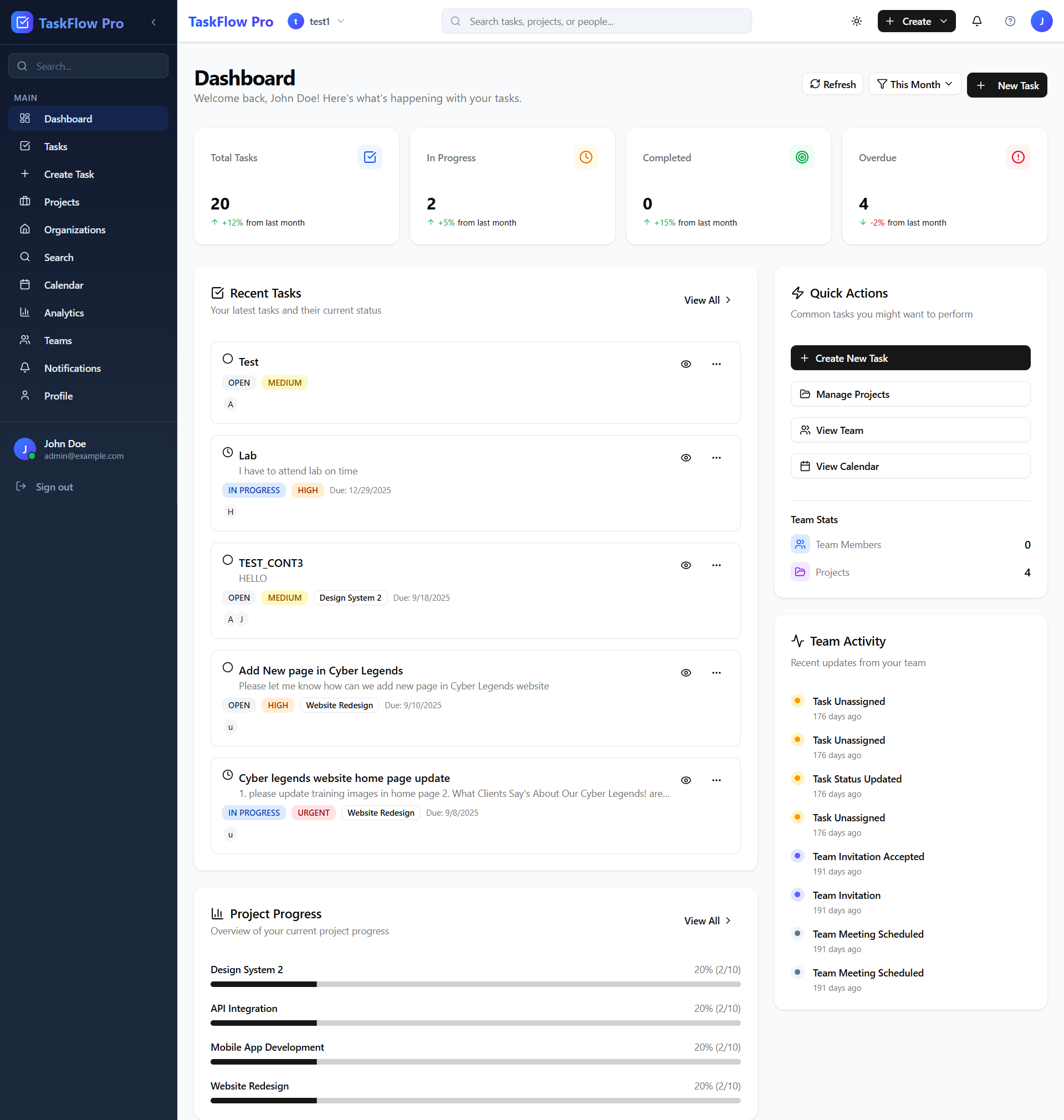This screenshot has height=1120, width=1064.
Task: Open the Create dropdown in top bar
Action: point(916,22)
